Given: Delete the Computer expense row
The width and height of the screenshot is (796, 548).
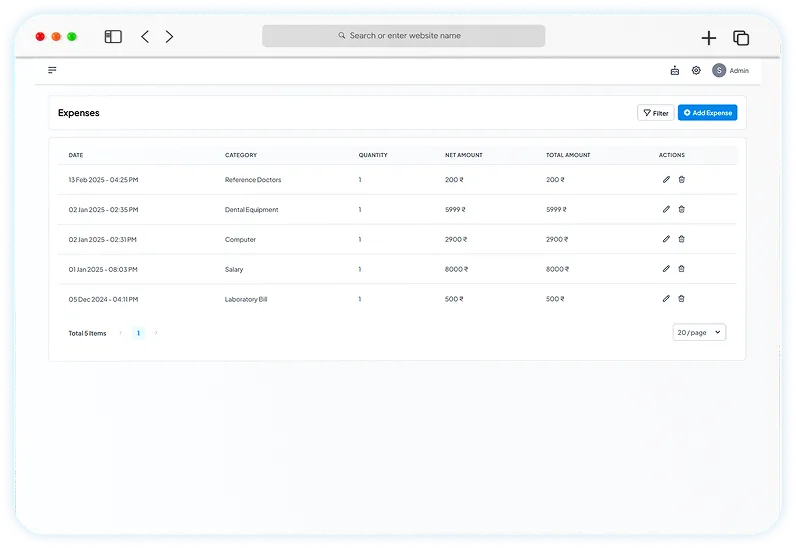Looking at the screenshot, I should (x=681, y=239).
